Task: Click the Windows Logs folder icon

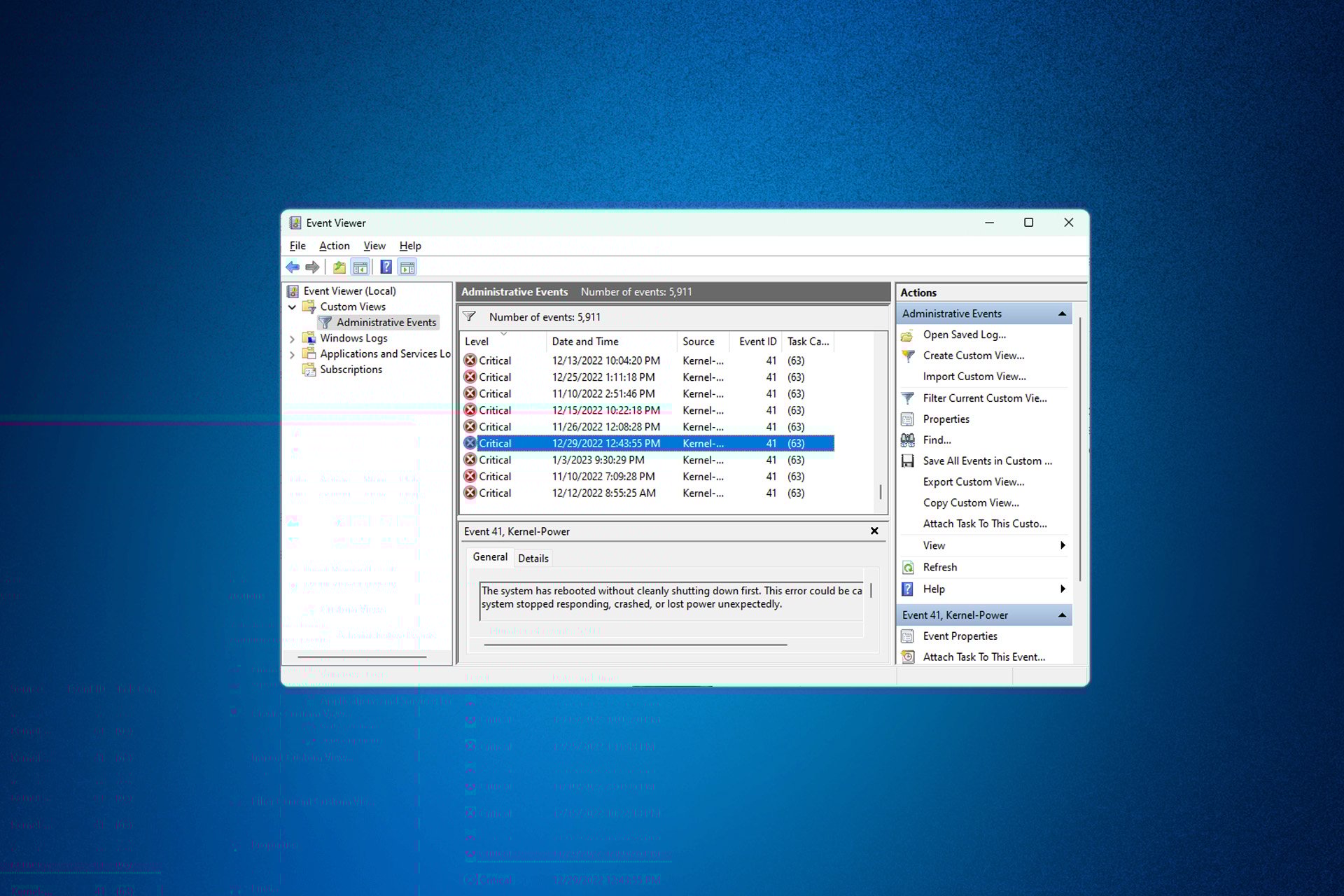Action: 309,338
